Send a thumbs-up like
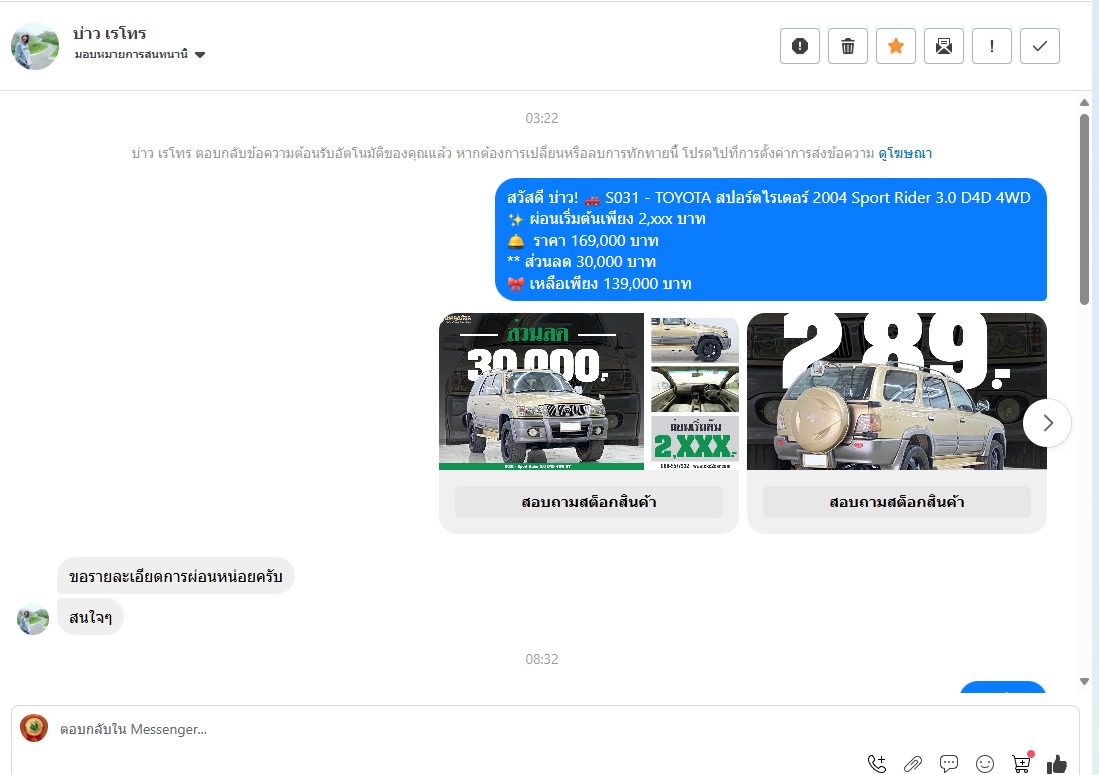The image size is (1099, 775). 1057,764
